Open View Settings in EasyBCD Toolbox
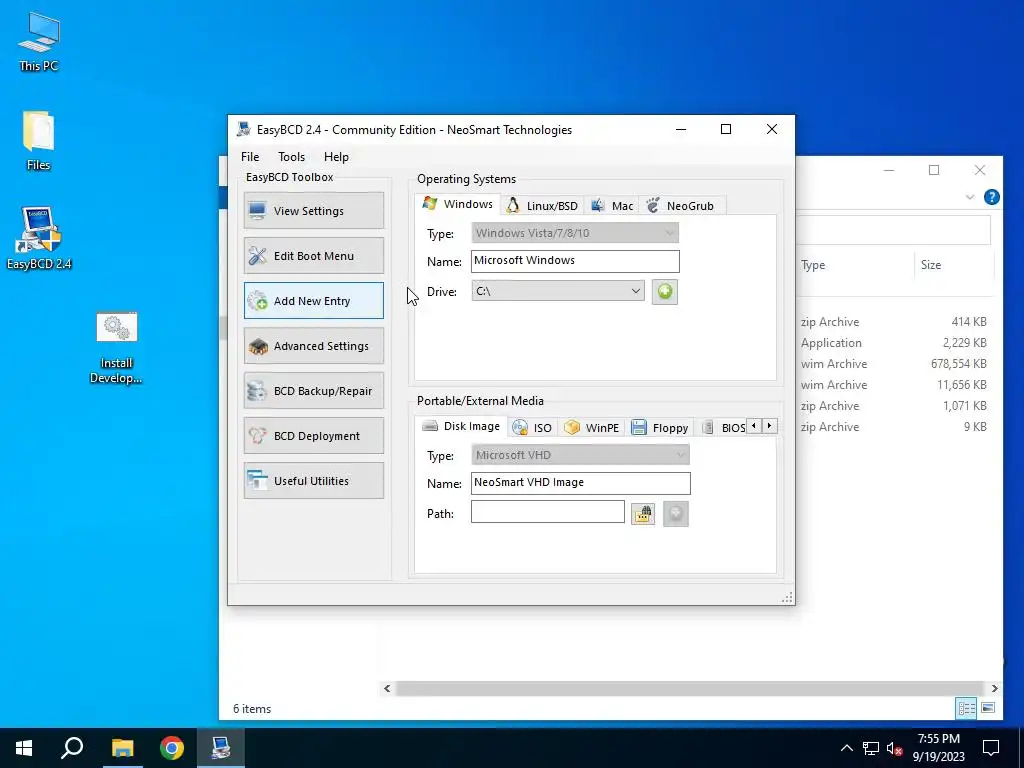 (313, 210)
